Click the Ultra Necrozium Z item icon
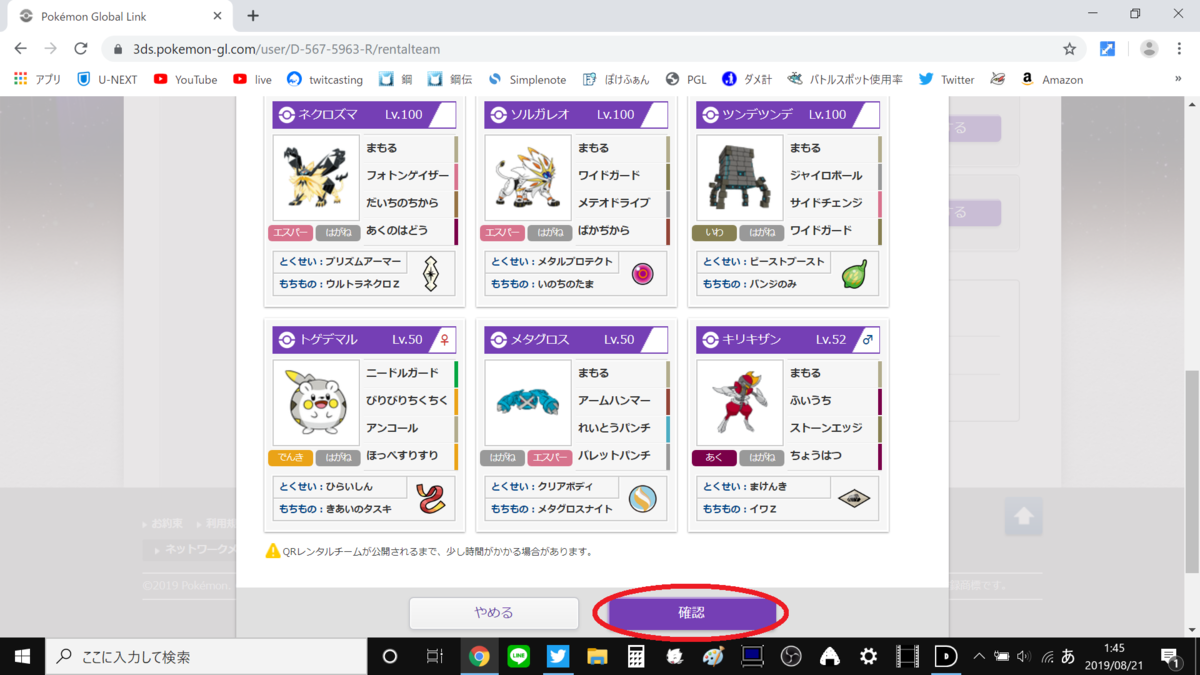The height and width of the screenshot is (675, 1200). 431,273
